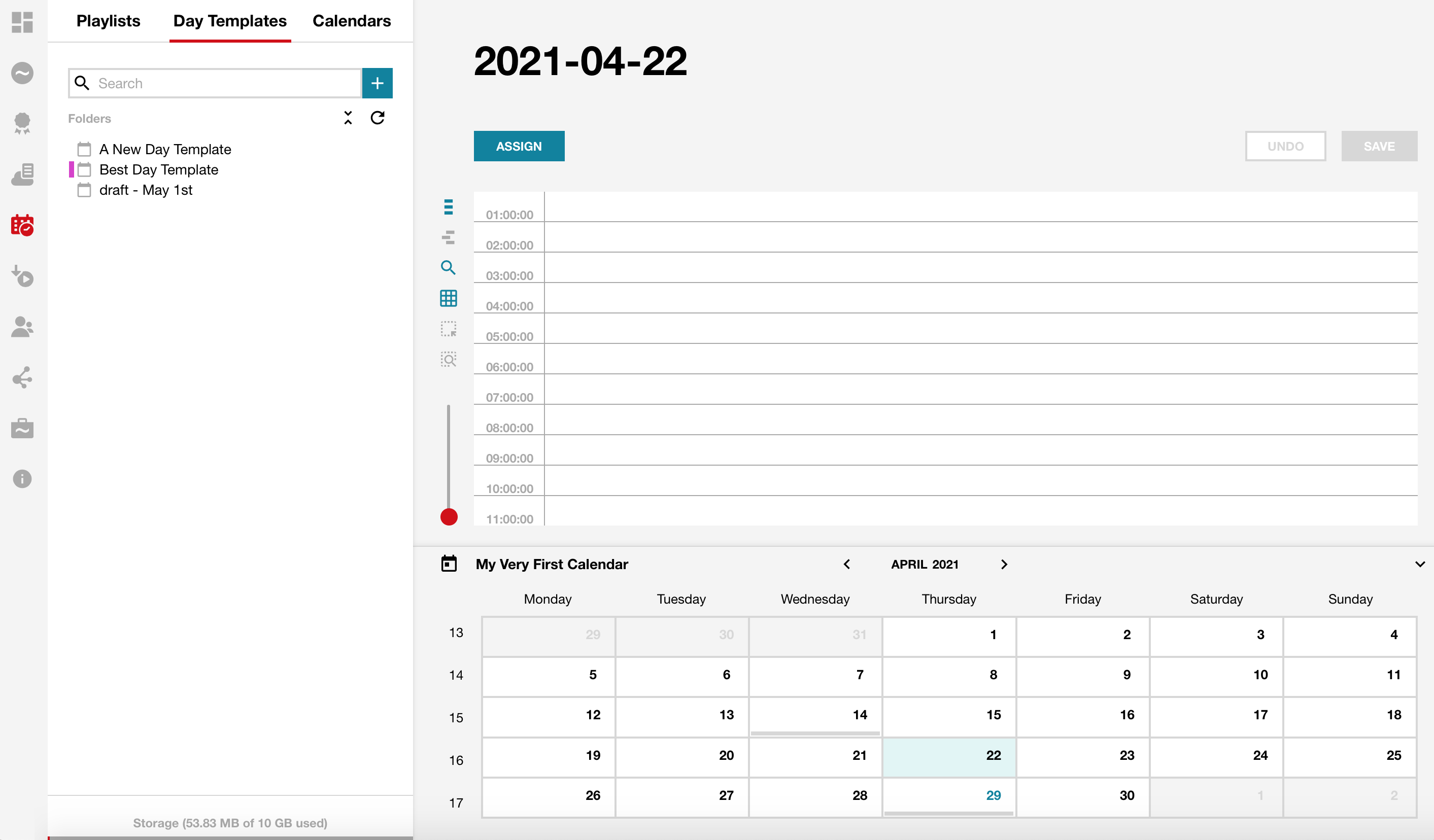Click the 11:00:00 time row label
This screenshot has width=1434, height=840.
509,519
